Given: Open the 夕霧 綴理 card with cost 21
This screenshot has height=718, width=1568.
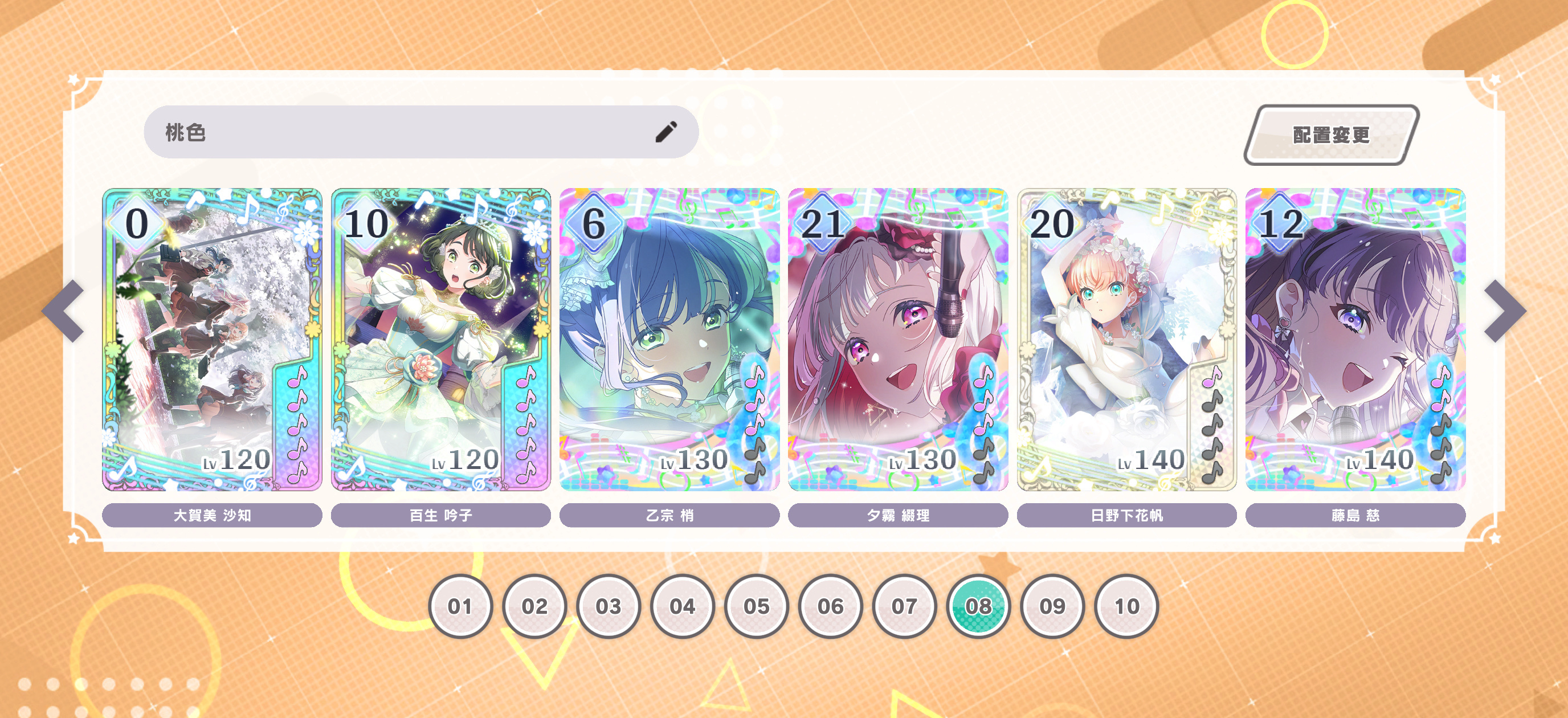Looking at the screenshot, I should (x=898, y=339).
